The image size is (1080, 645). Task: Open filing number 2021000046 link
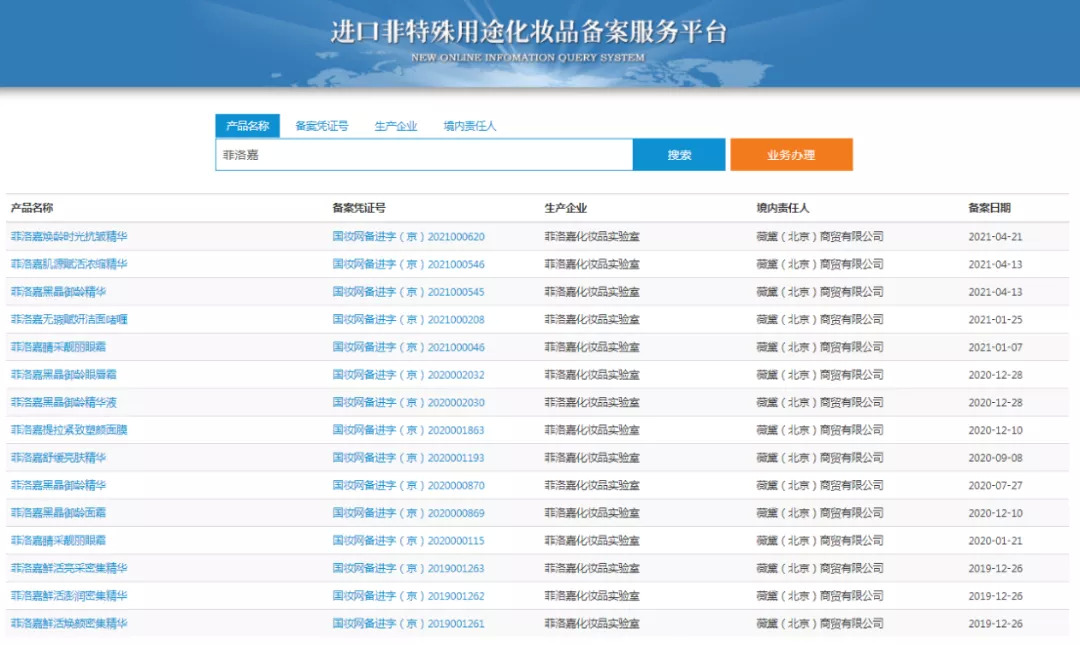point(408,347)
